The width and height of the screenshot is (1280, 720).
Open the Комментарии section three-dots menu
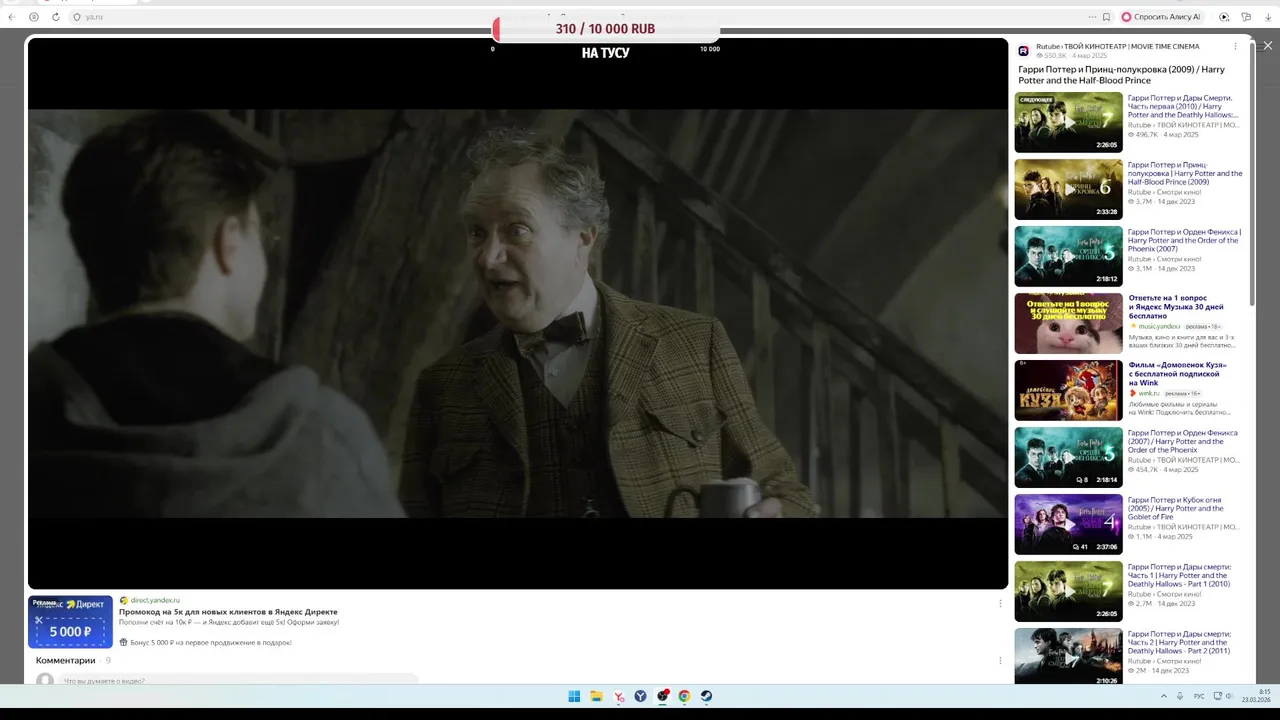[x=1000, y=660]
